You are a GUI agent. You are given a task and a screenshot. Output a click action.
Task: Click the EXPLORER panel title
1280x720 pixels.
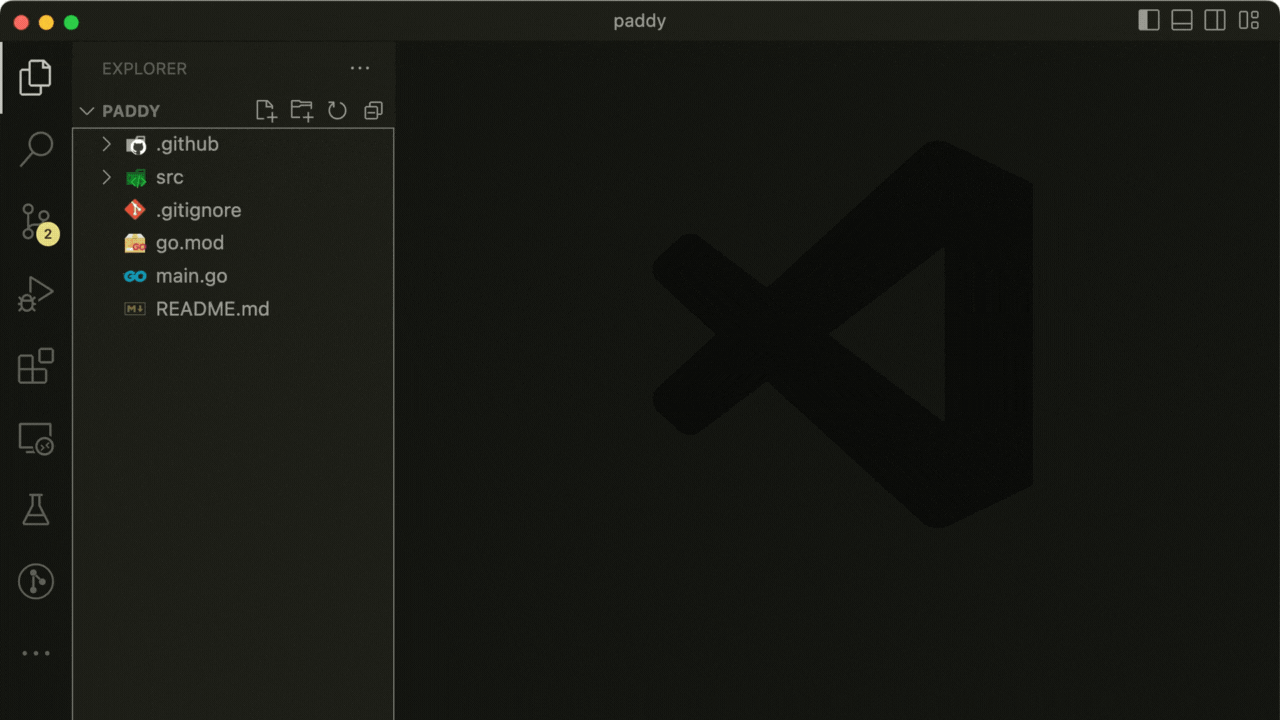pyautogui.click(x=144, y=69)
